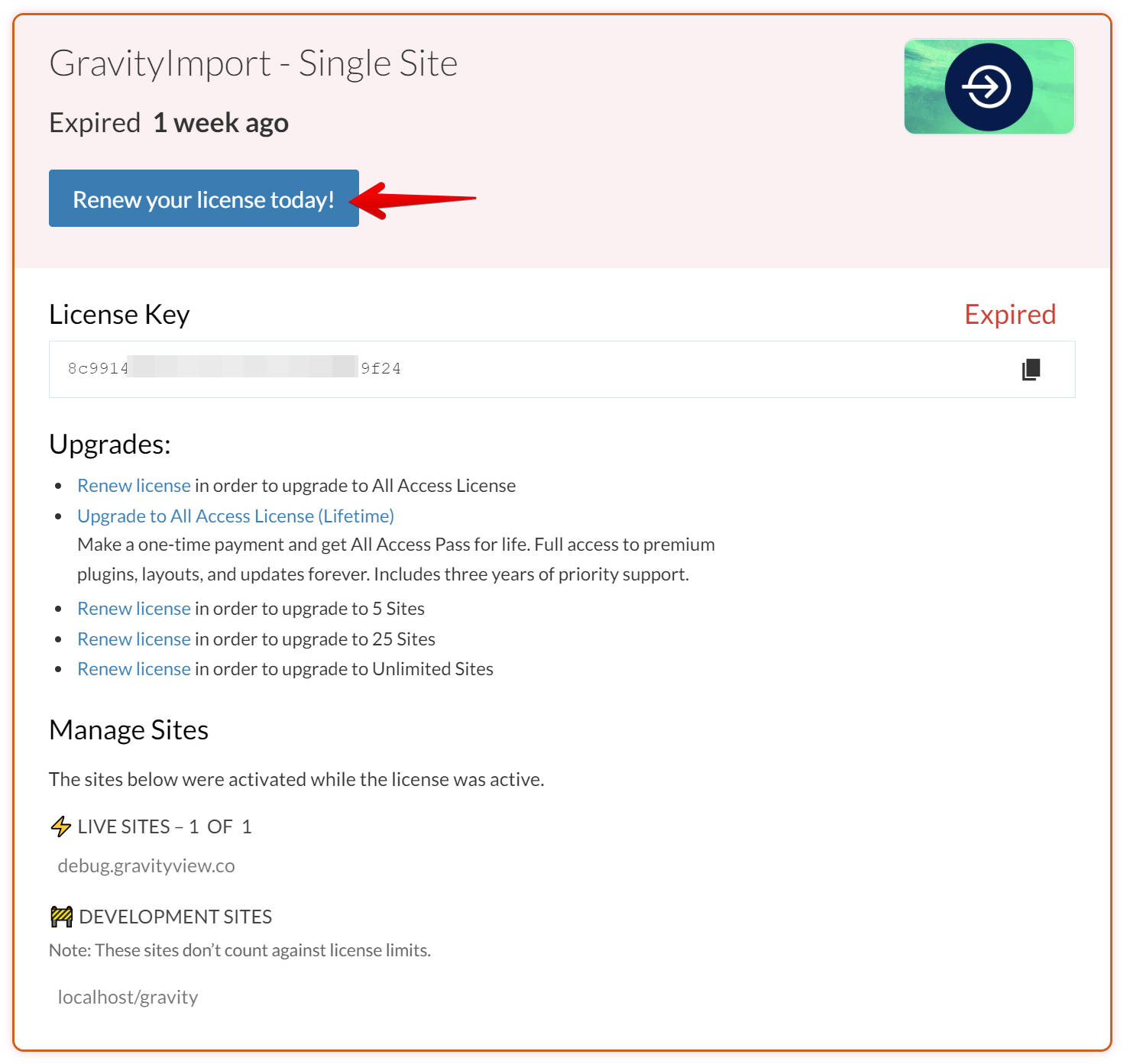The image size is (1130, 1064).
Task: Click the construction barrier Development Sites icon
Action: point(61,917)
